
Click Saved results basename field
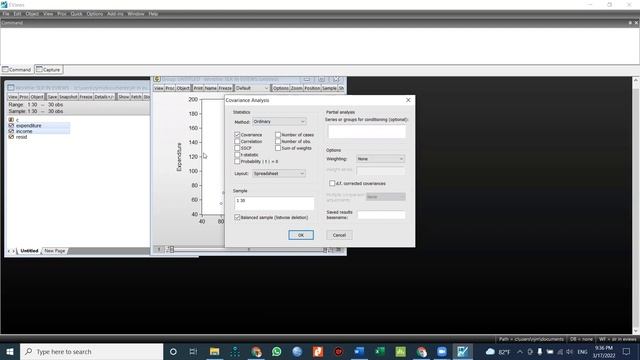pyautogui.click(x=382, y=215)
